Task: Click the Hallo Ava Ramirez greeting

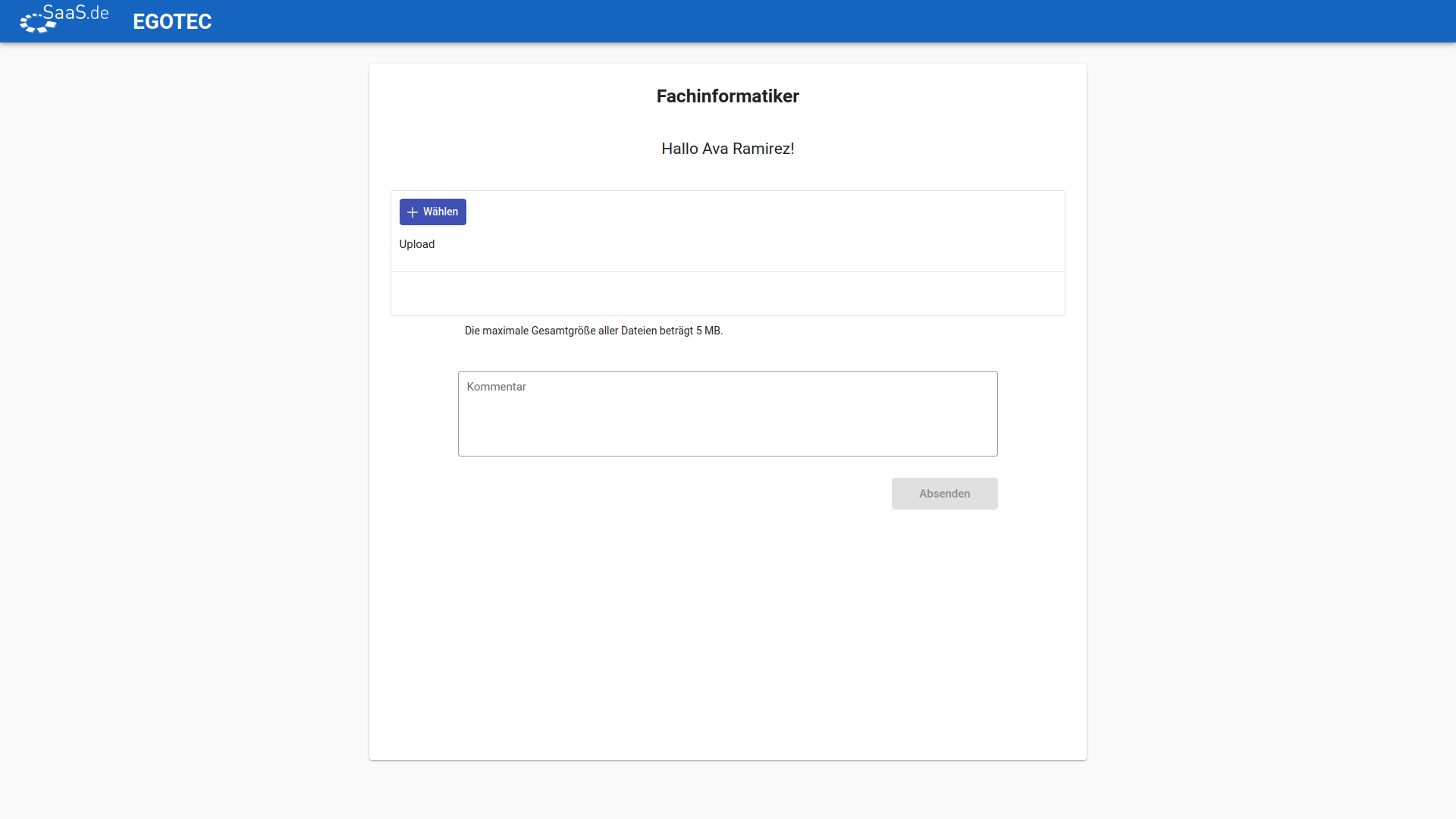Action: pyautogui.click(x=727, y=149)
